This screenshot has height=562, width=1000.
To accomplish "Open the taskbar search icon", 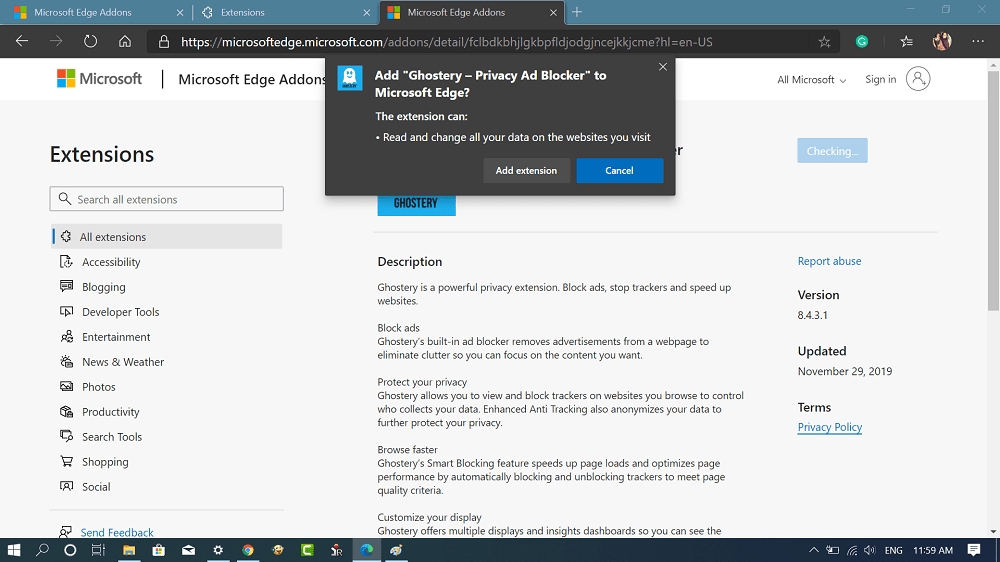I will coord(42,550).
